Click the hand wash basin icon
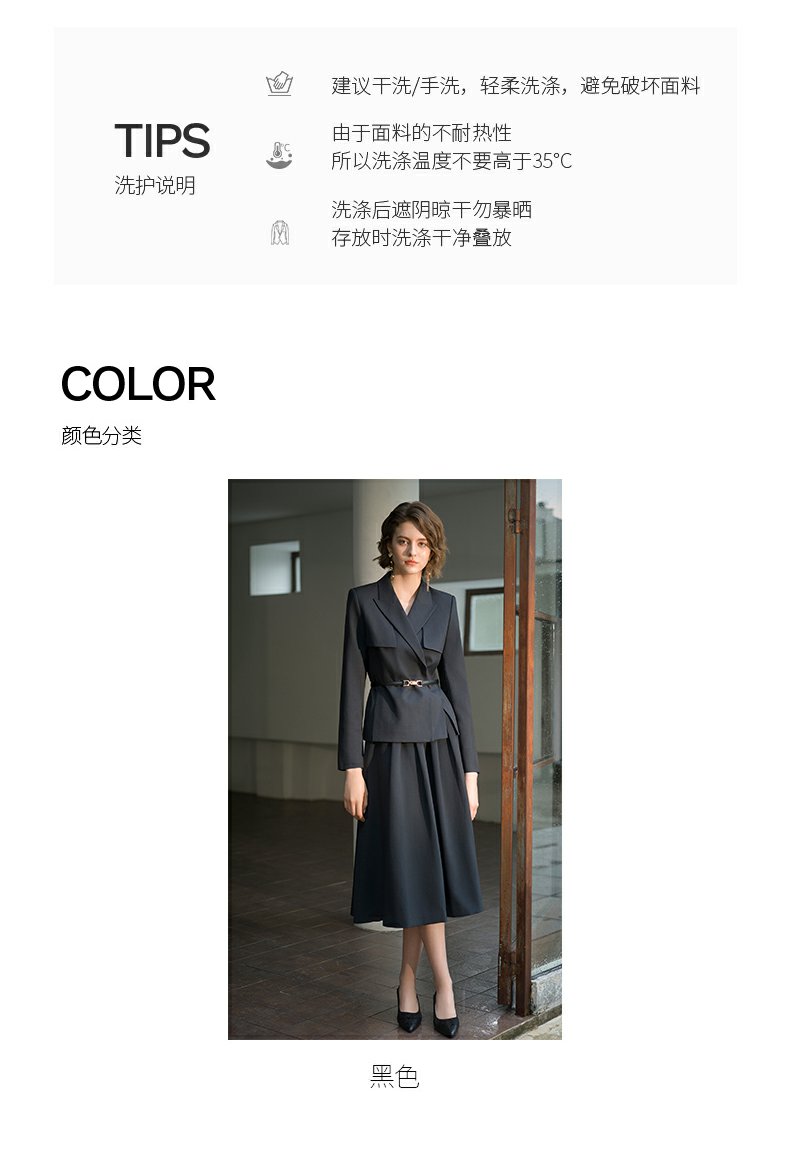 [x=279, y=83]
